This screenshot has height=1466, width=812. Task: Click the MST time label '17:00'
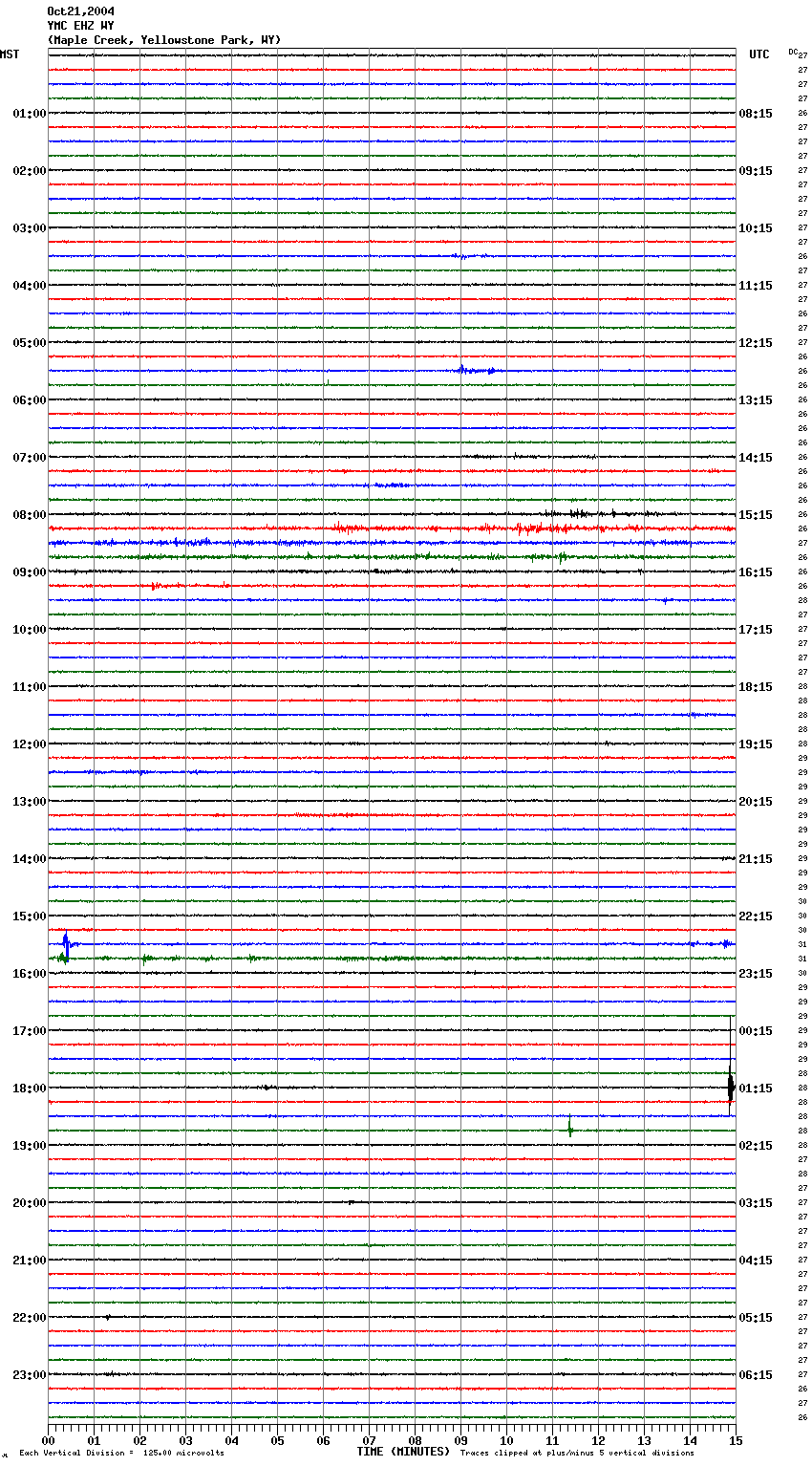30,1031
